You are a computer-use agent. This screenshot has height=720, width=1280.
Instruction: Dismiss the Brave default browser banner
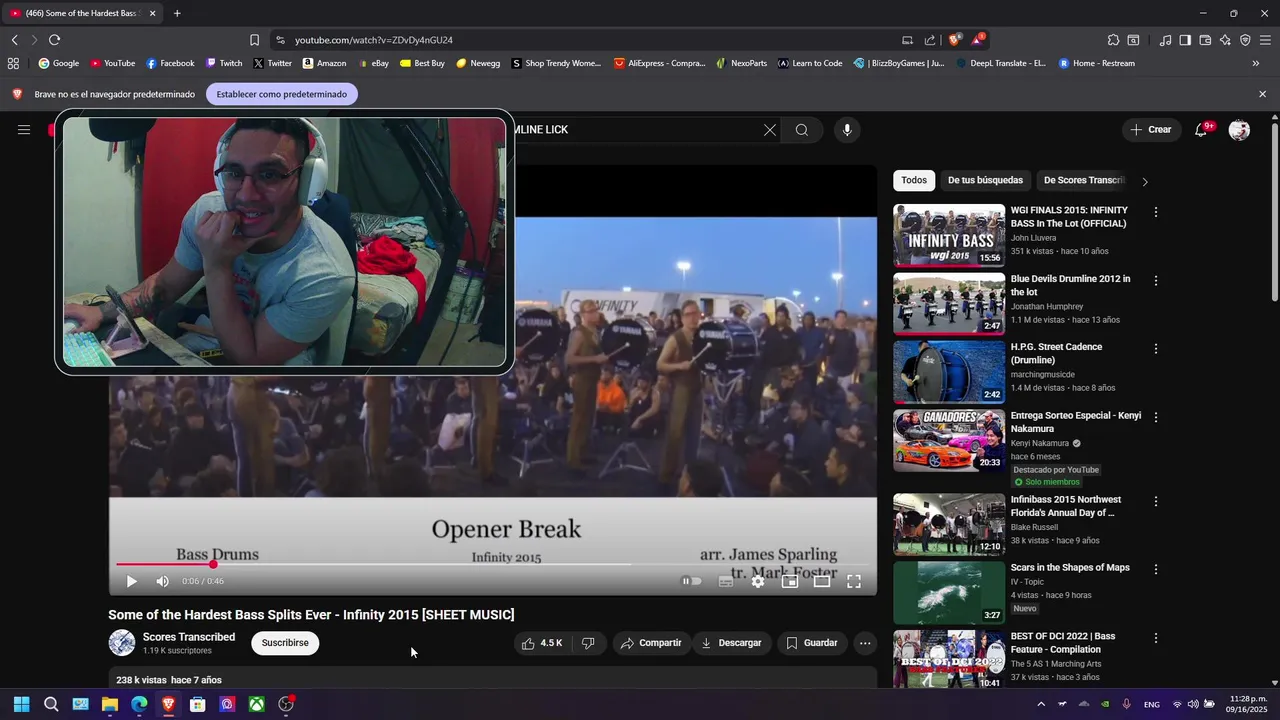[1262, 94]
